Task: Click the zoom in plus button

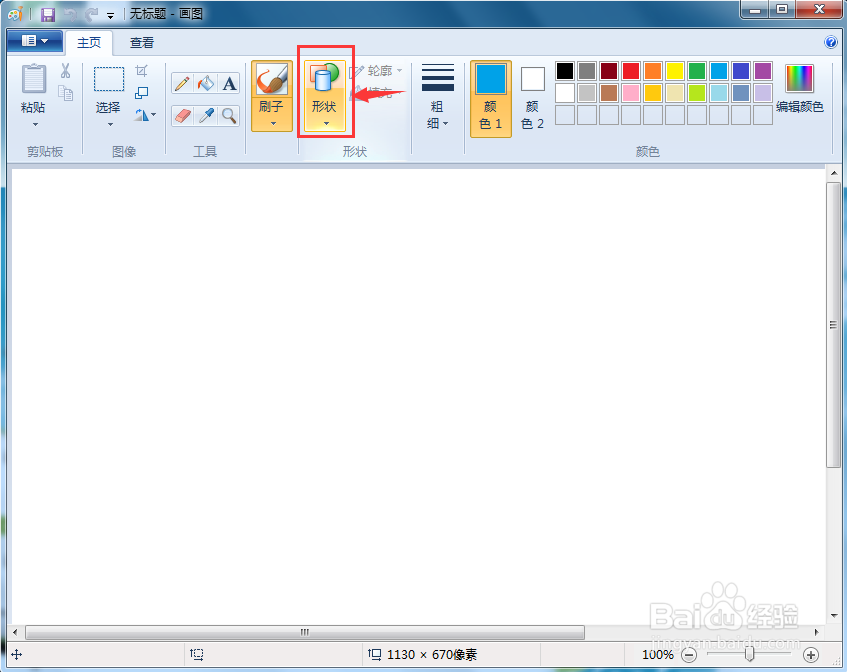Action: (810, 655)
